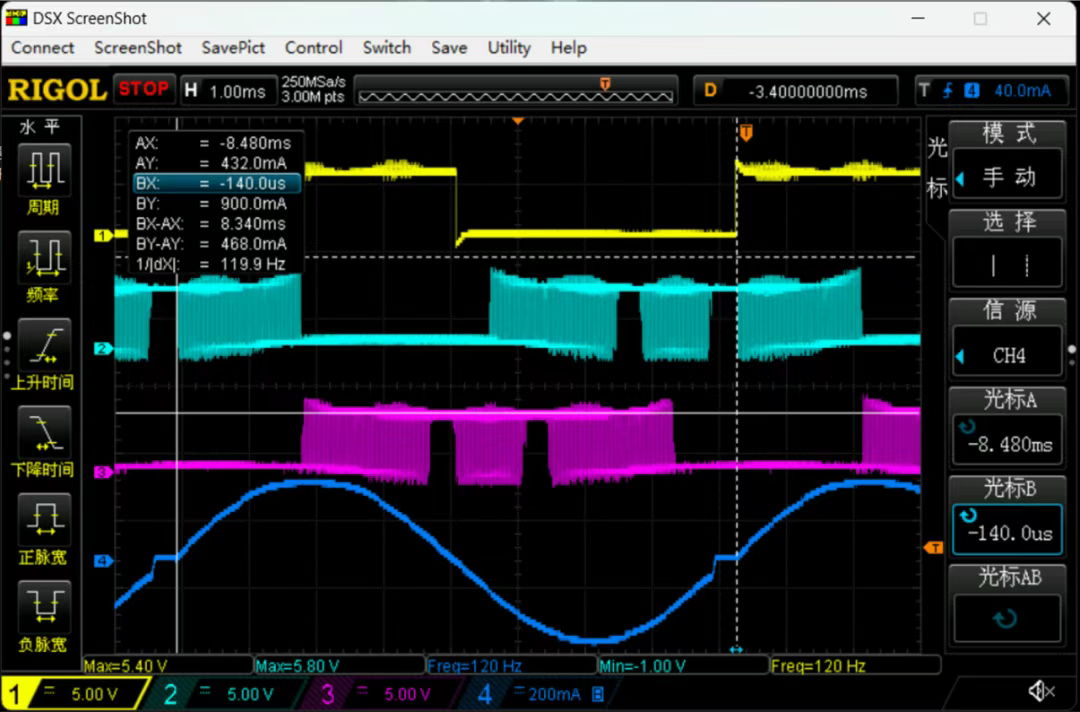Image resolution: width=1080 pixels, height=712 pixels.
Task: Select the Negative Pulse Width (负脉宽) icon
Action: point(42,606)
